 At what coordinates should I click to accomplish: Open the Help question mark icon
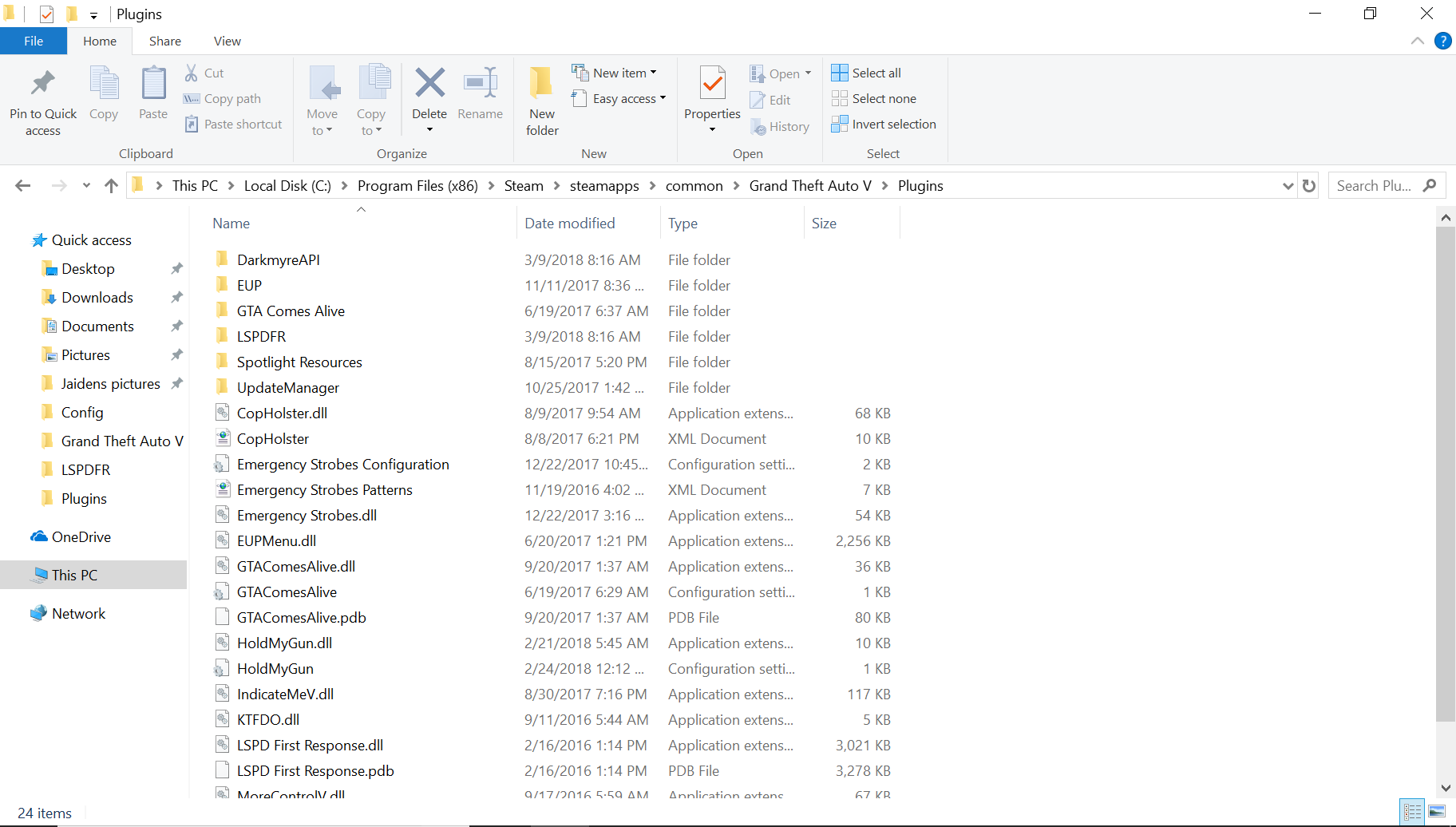pyautogui.click(x=1442, y=41)
